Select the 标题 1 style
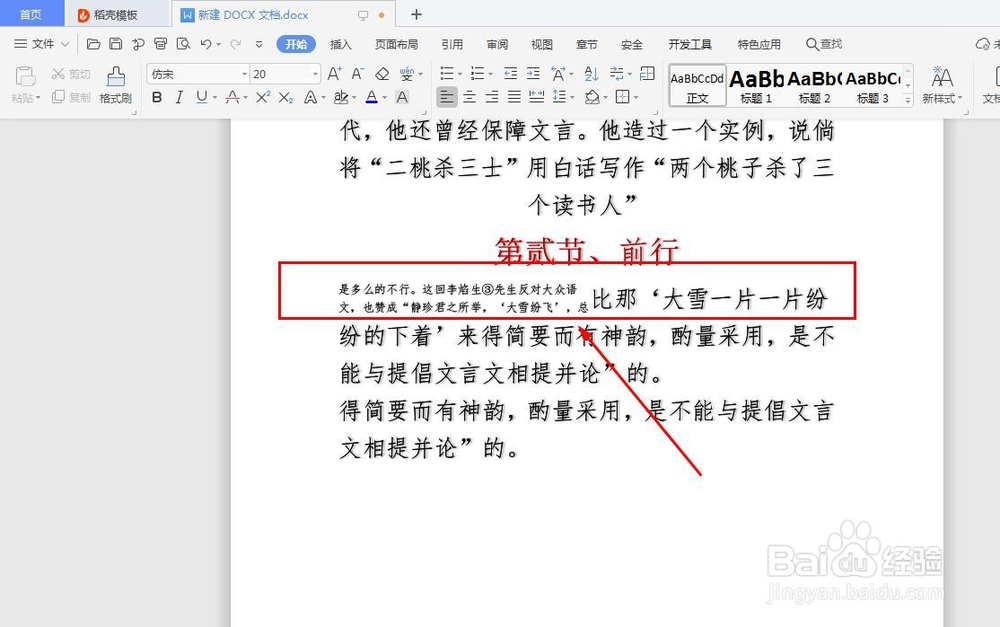1000x627 pixels. [x=755, y=85]
